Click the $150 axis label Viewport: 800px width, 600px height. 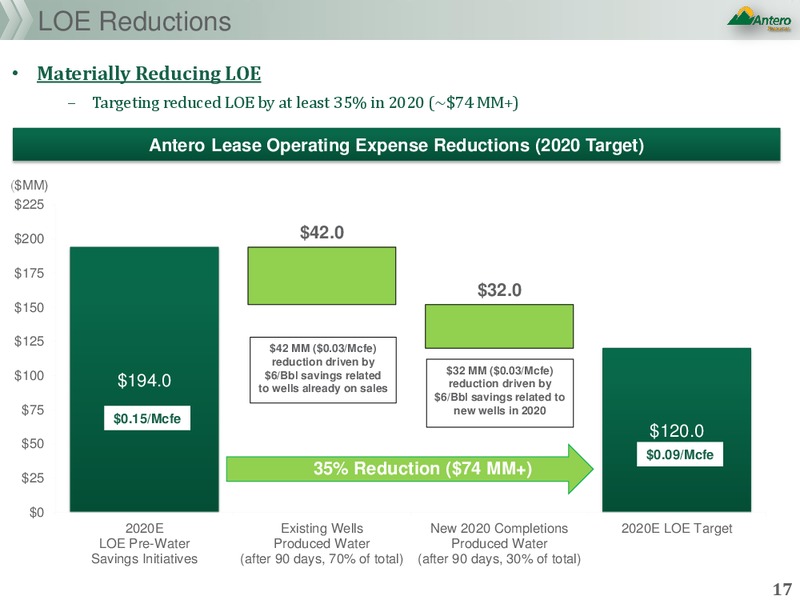[29, 307]
